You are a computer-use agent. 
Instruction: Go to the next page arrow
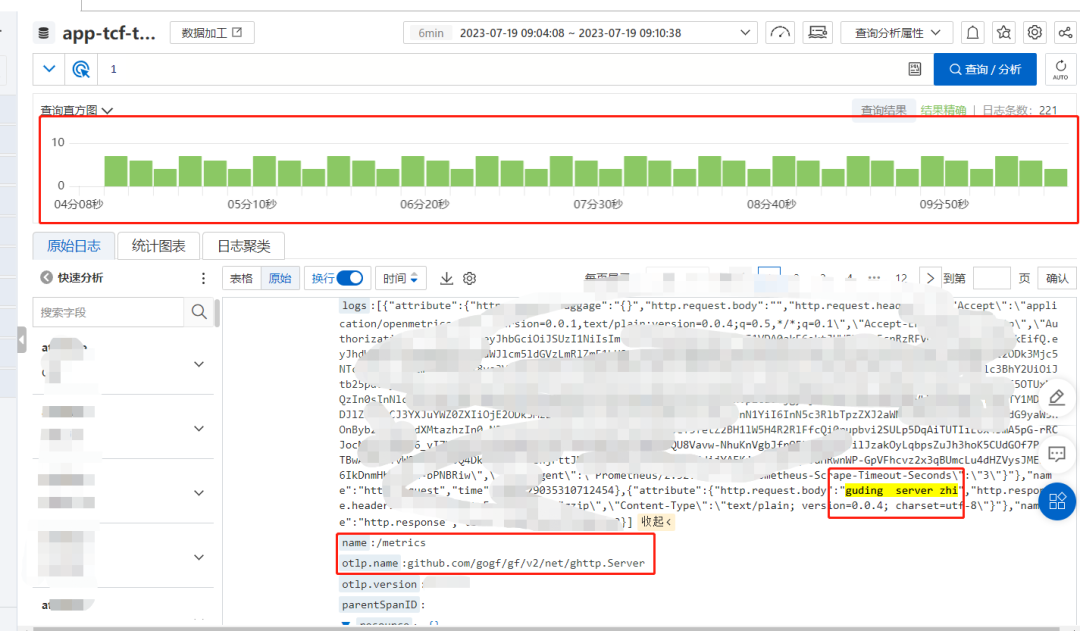pyautogui.click(x=931, y=278)
